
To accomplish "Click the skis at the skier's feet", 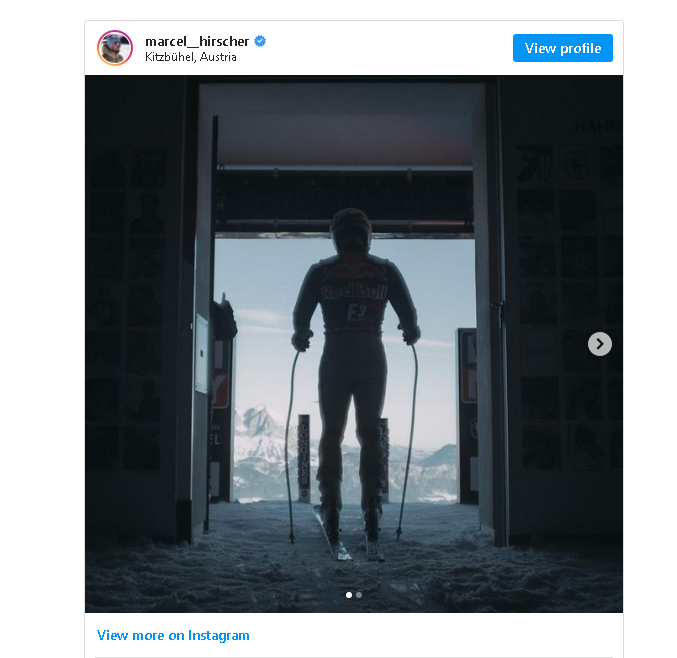I will click(350, 535).
